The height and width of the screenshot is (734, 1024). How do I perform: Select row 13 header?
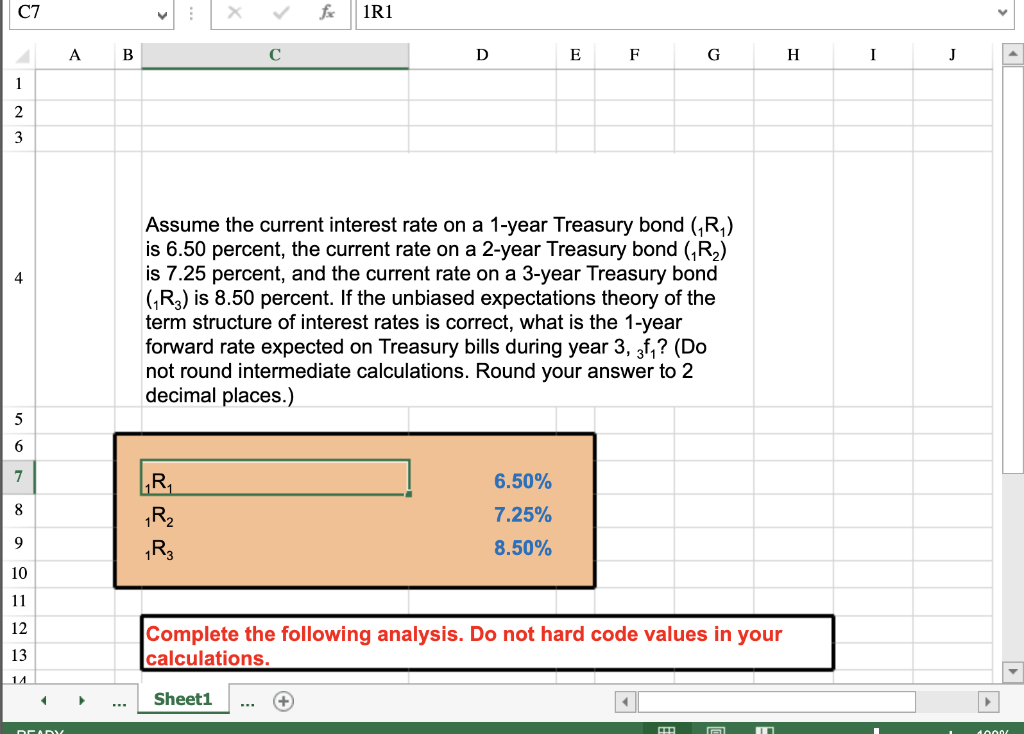pyautogui.click(x=18, y=655)
